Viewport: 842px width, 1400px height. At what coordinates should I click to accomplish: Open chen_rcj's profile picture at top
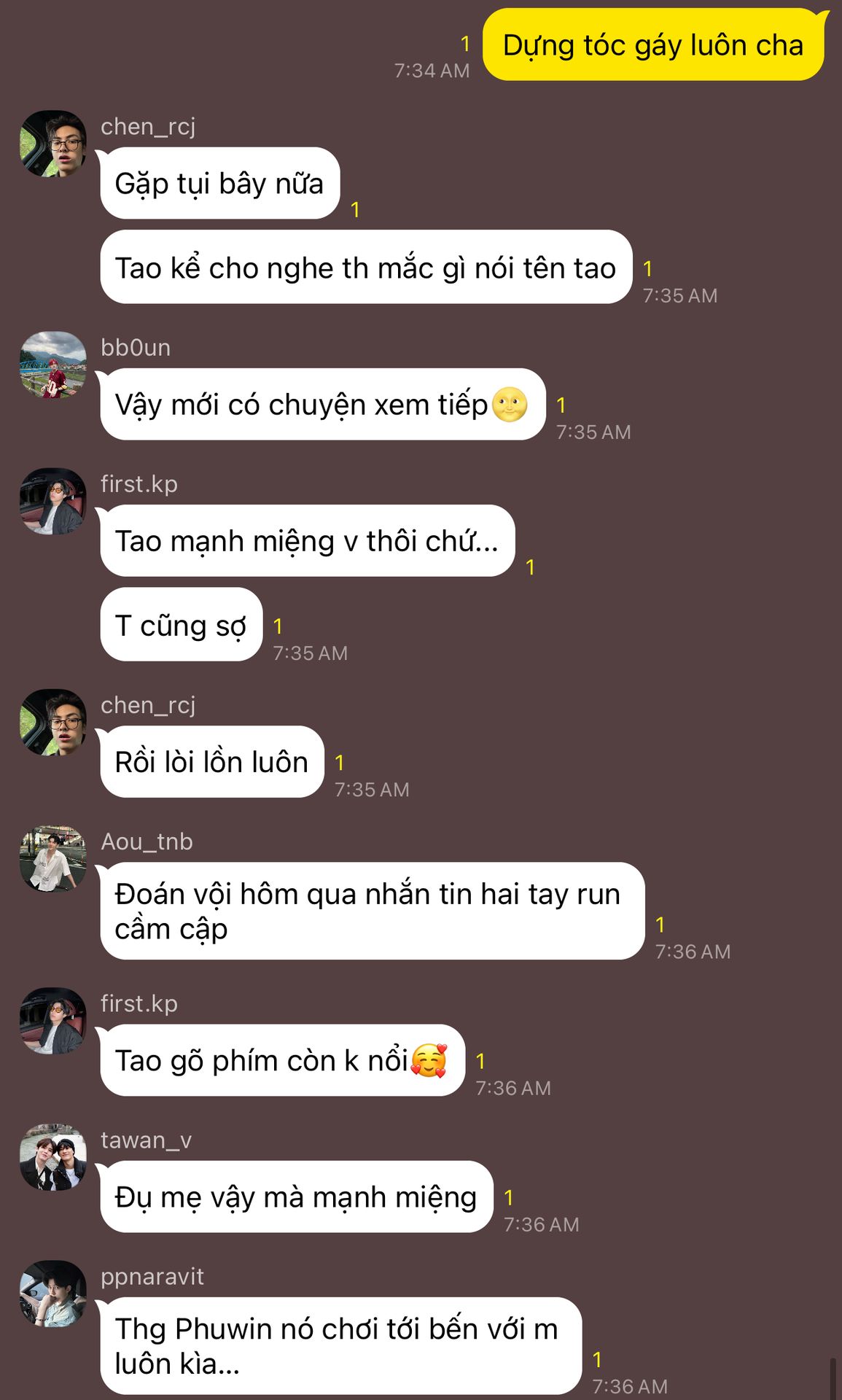[x=52, y=144]
